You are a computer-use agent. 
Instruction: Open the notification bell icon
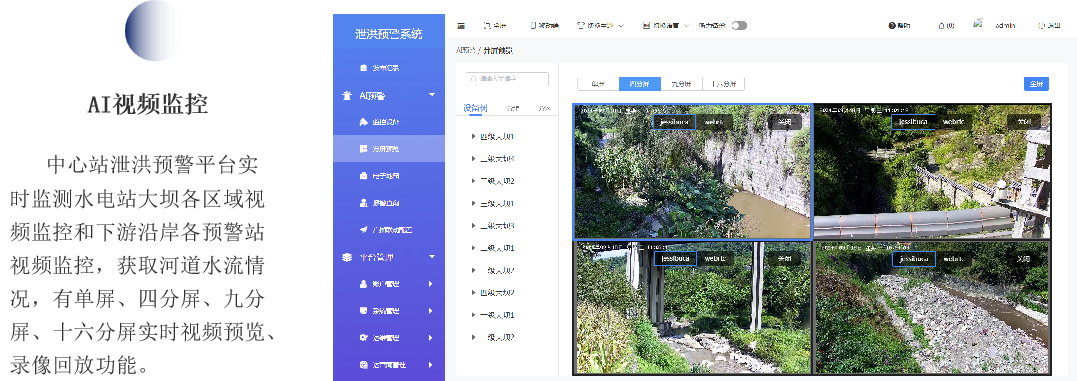pos(941,25)
